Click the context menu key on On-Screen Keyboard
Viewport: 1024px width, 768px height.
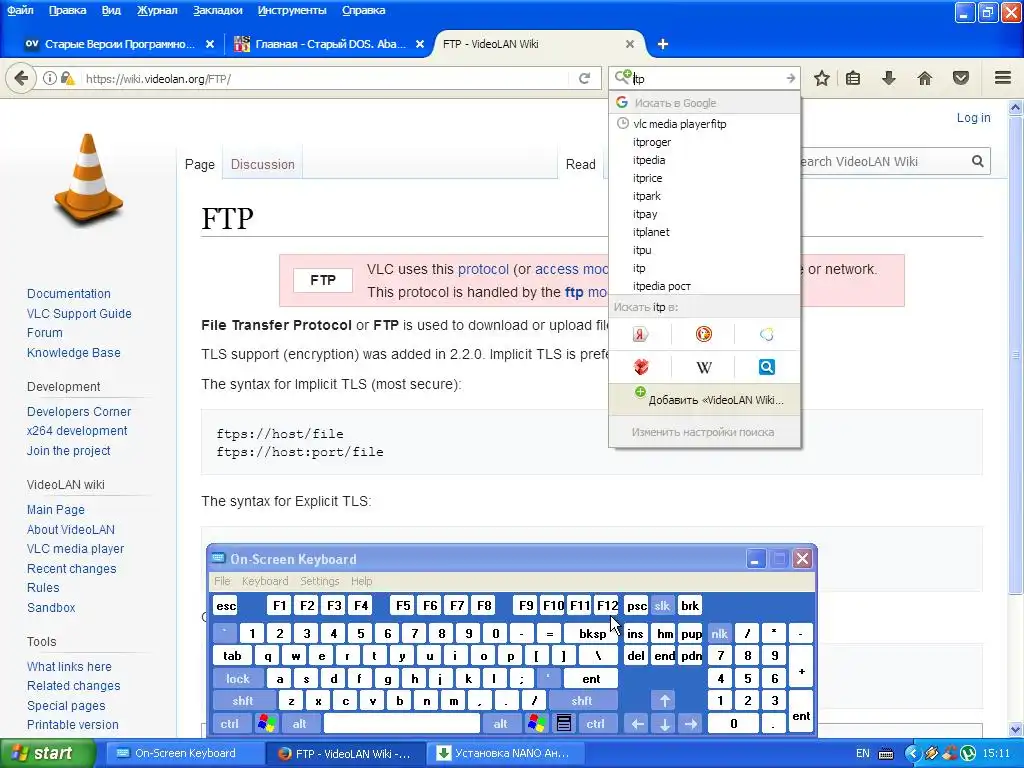pyautogui.click(x=564, y=724)
